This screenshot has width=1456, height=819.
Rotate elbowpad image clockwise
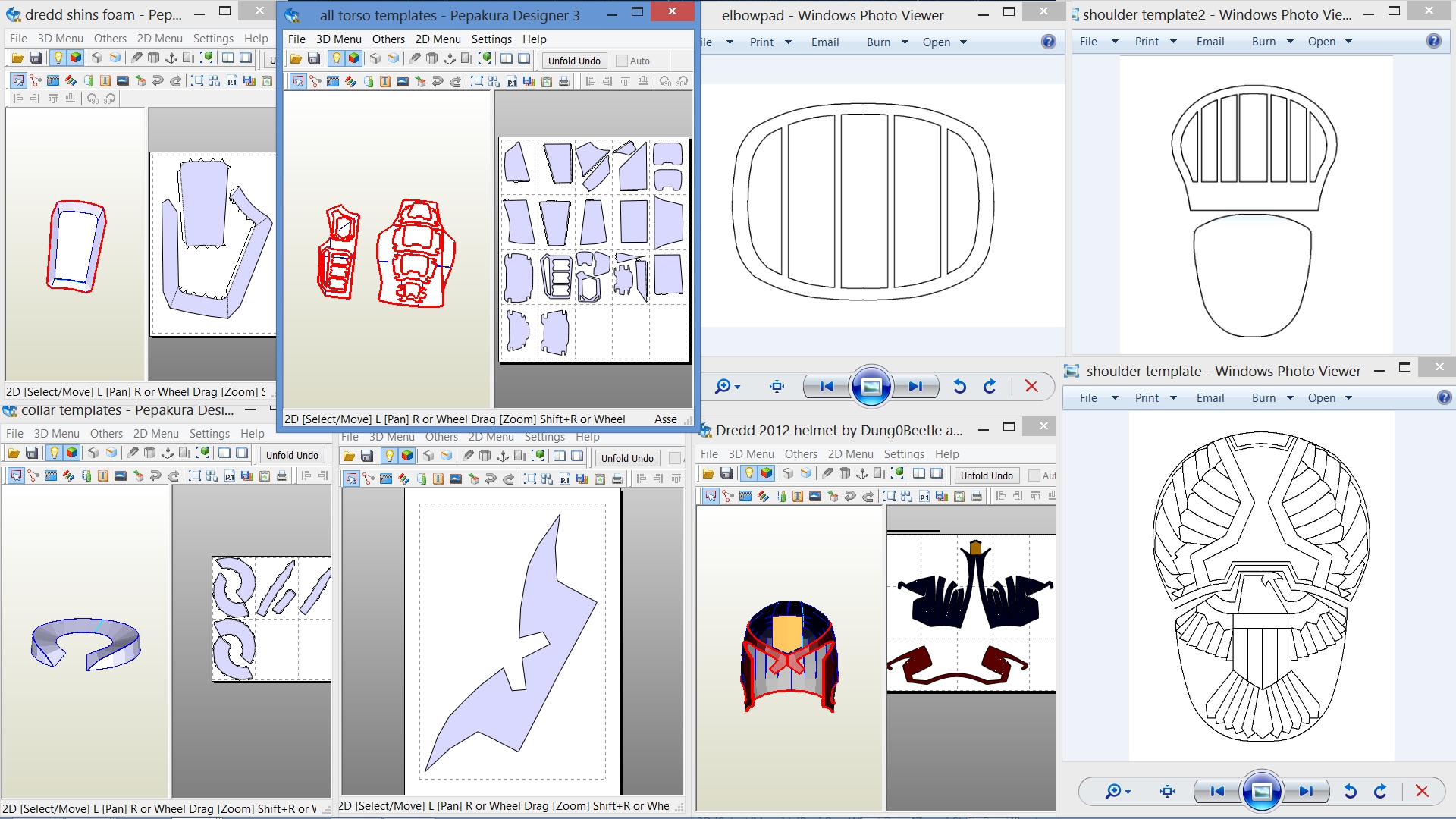pyautogui.click(x=990, y=387)
